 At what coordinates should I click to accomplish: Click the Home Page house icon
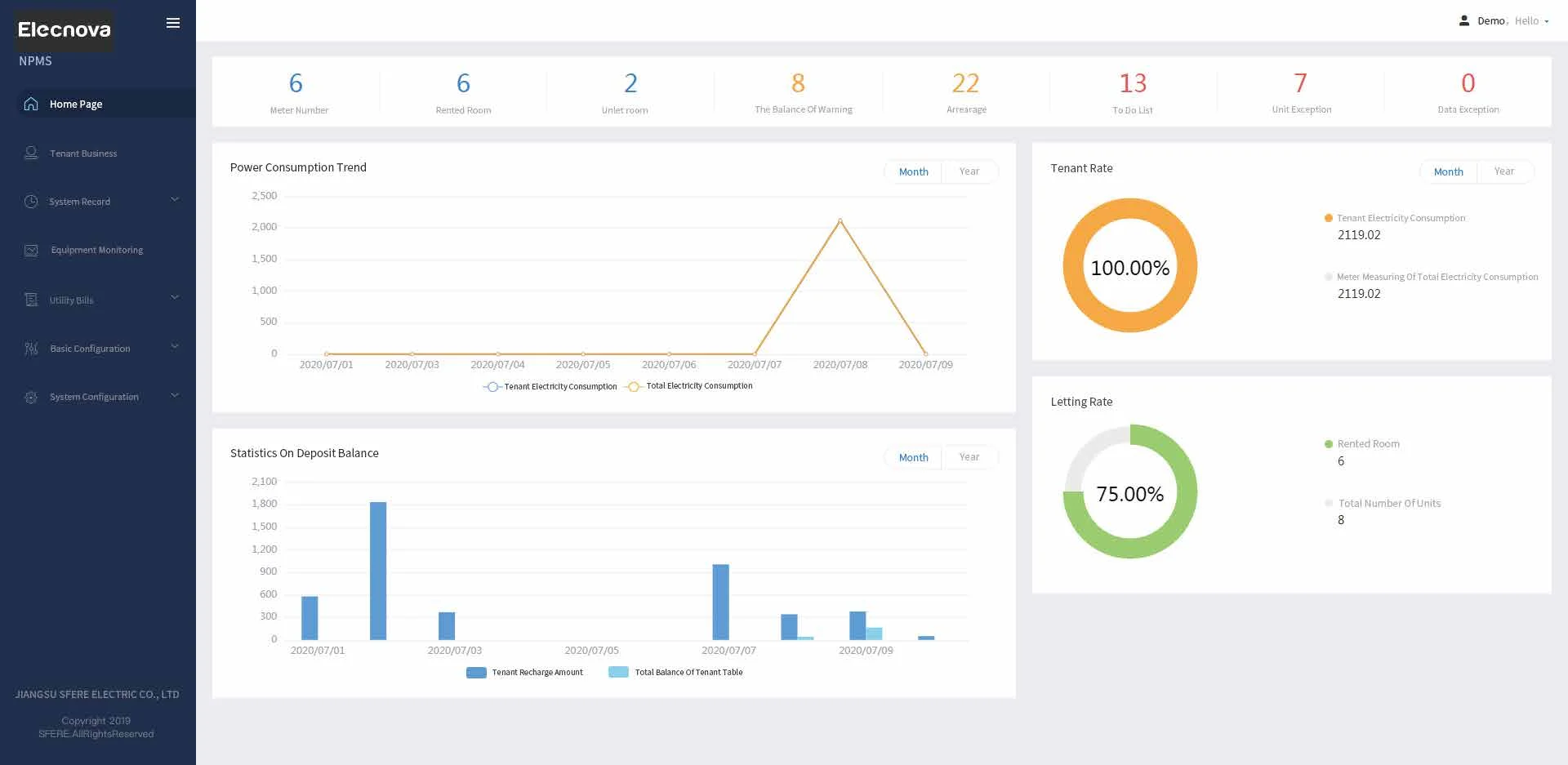tap(31, 104)
